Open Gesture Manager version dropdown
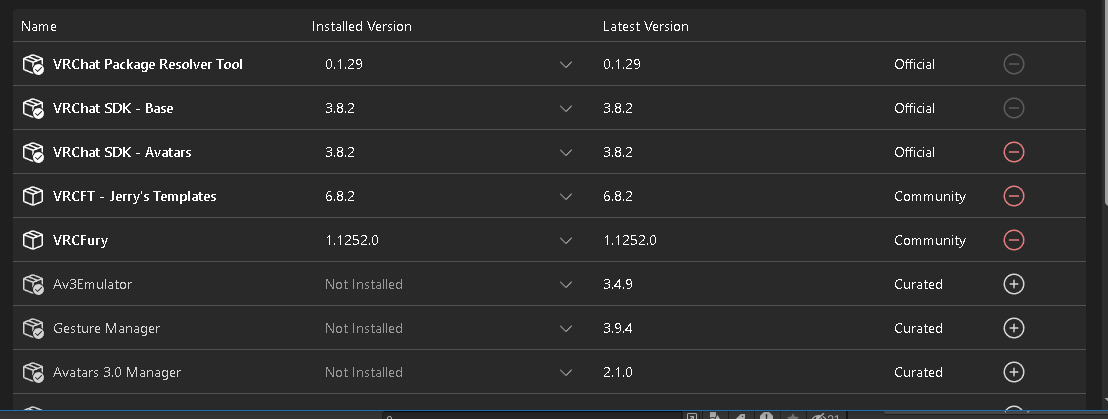Viewport: 1108px width, 419px height. tap(566, 328)
